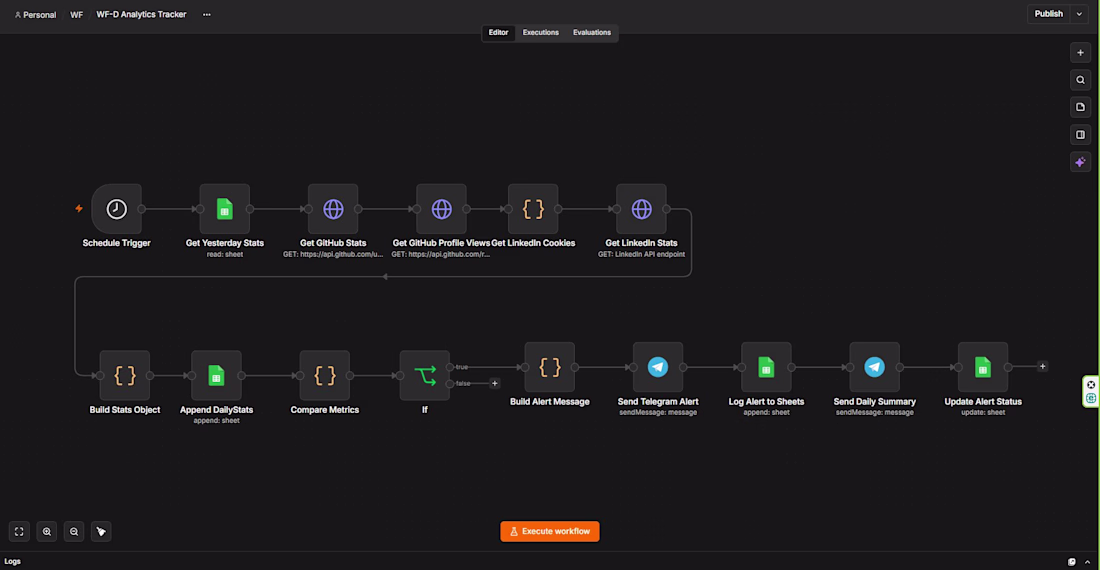This screenshot has height=570, width=1100.
Task: Open the canvas search icon
Action: pos(1080,80)
